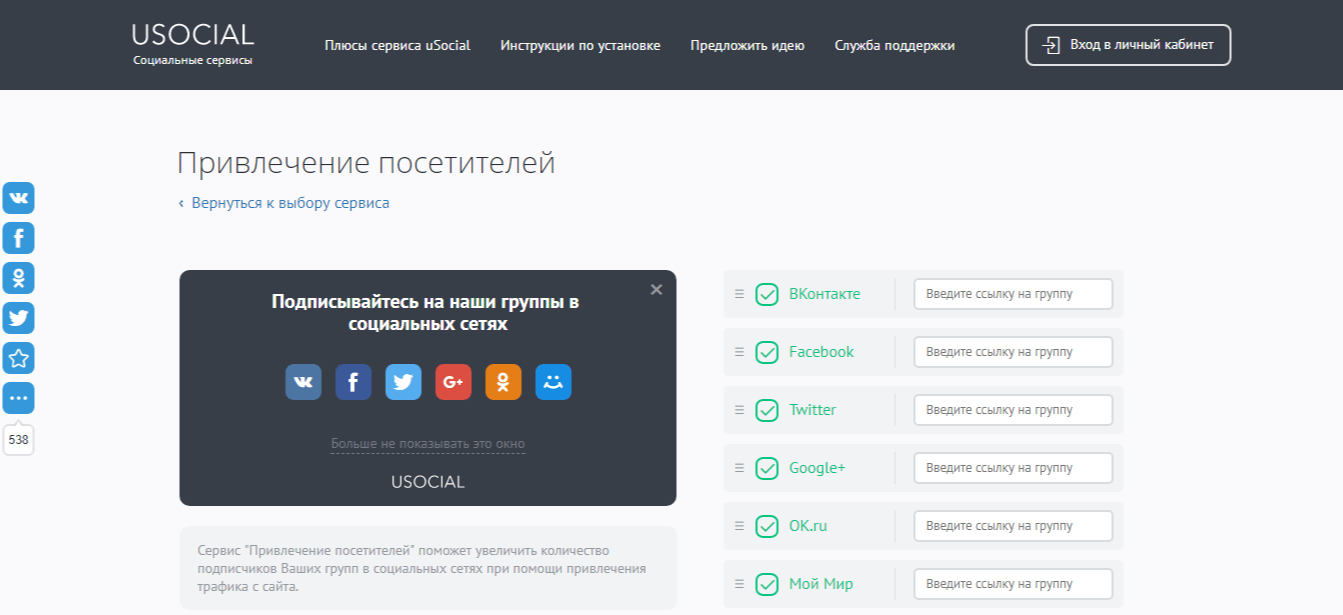Click the star bookmark icon in left sidebar

pos(18,358)
